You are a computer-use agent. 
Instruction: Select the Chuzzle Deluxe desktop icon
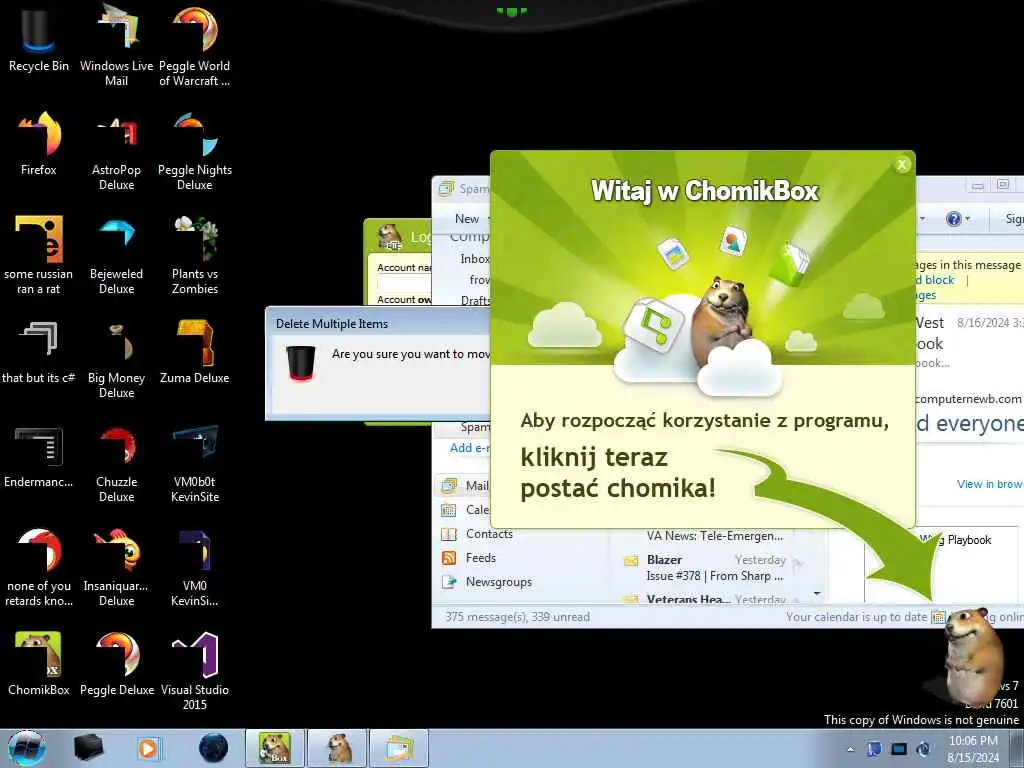[x=116, y=464]
